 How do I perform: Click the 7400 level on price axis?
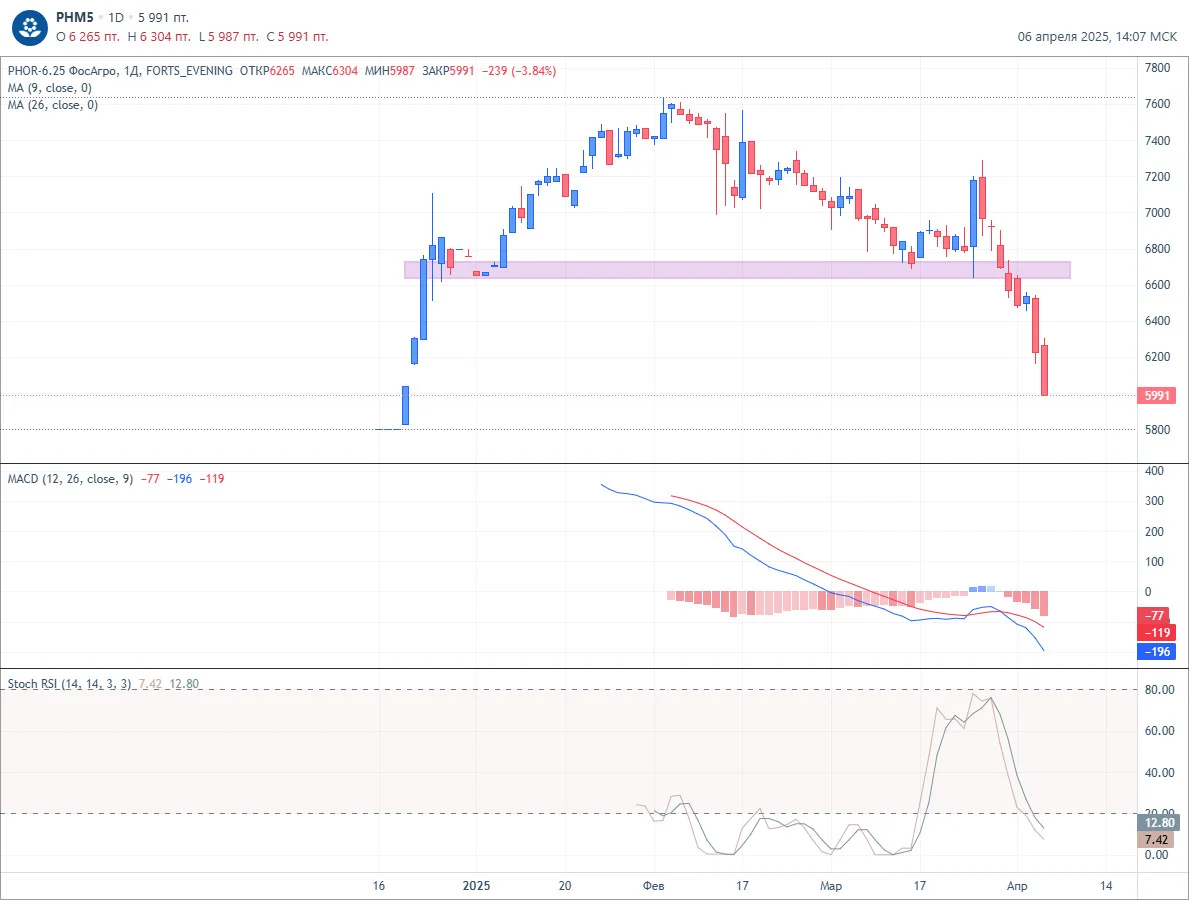tap(1157, 140)
